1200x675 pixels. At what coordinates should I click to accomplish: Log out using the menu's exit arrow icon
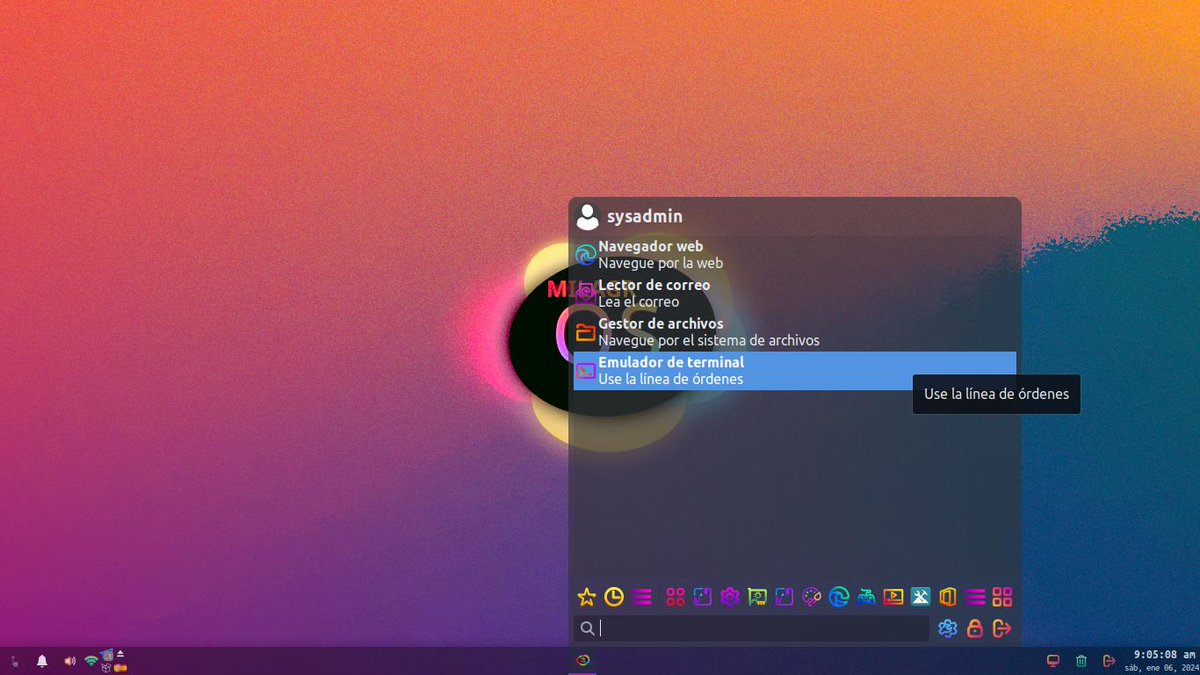click(x=1002, y=628)
